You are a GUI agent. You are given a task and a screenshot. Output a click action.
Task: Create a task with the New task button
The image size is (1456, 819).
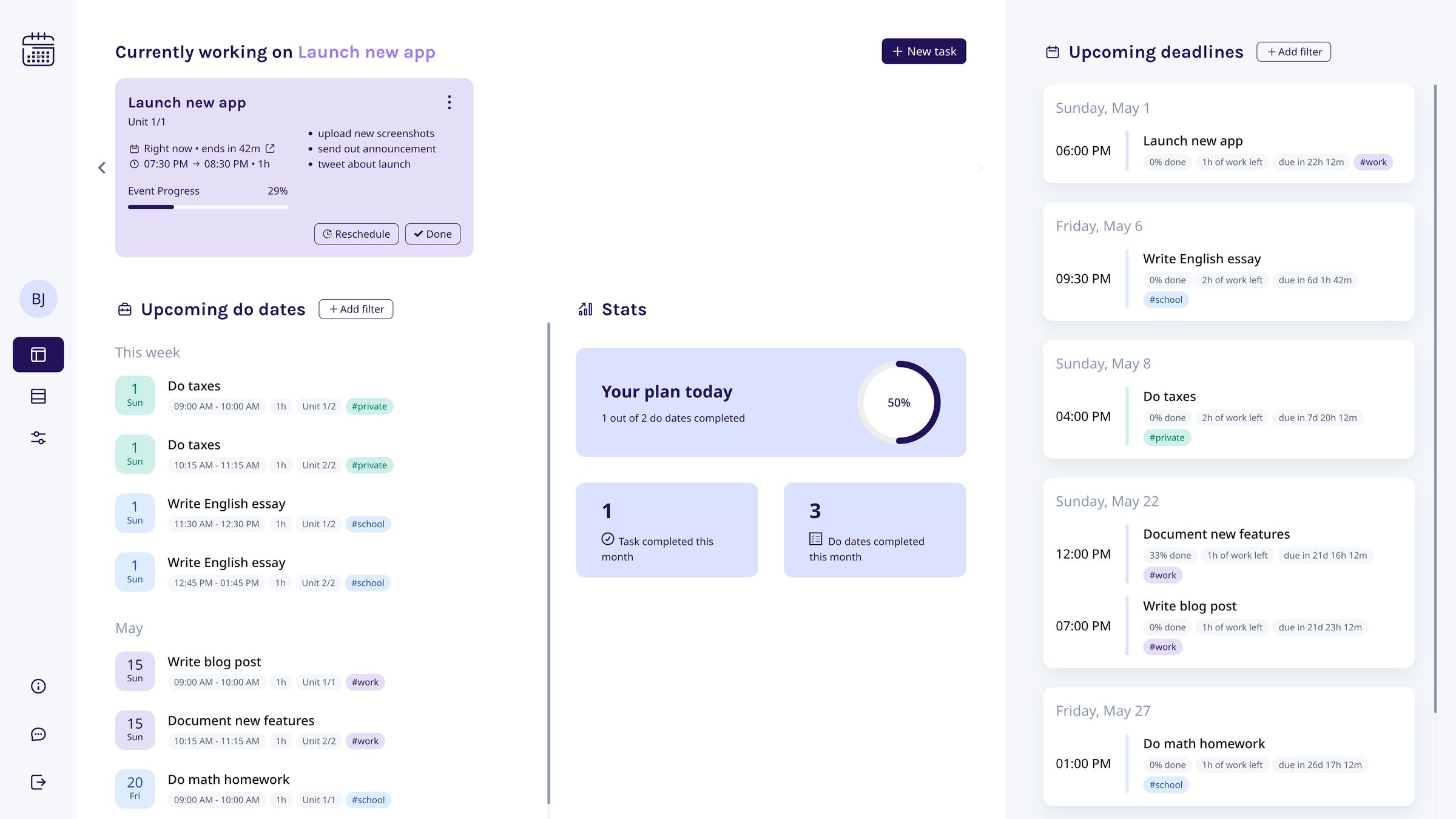coord(923,51)
